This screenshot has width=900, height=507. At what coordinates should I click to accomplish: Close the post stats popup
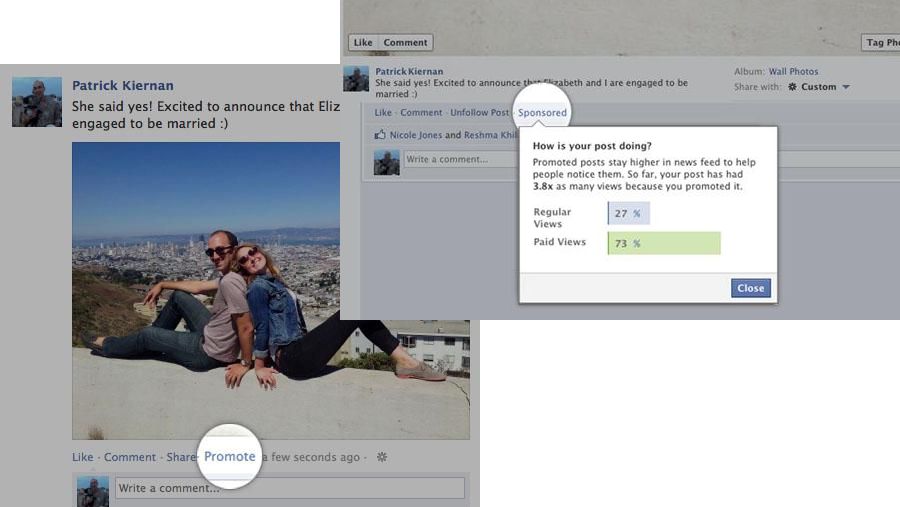[x=751, y=288]
